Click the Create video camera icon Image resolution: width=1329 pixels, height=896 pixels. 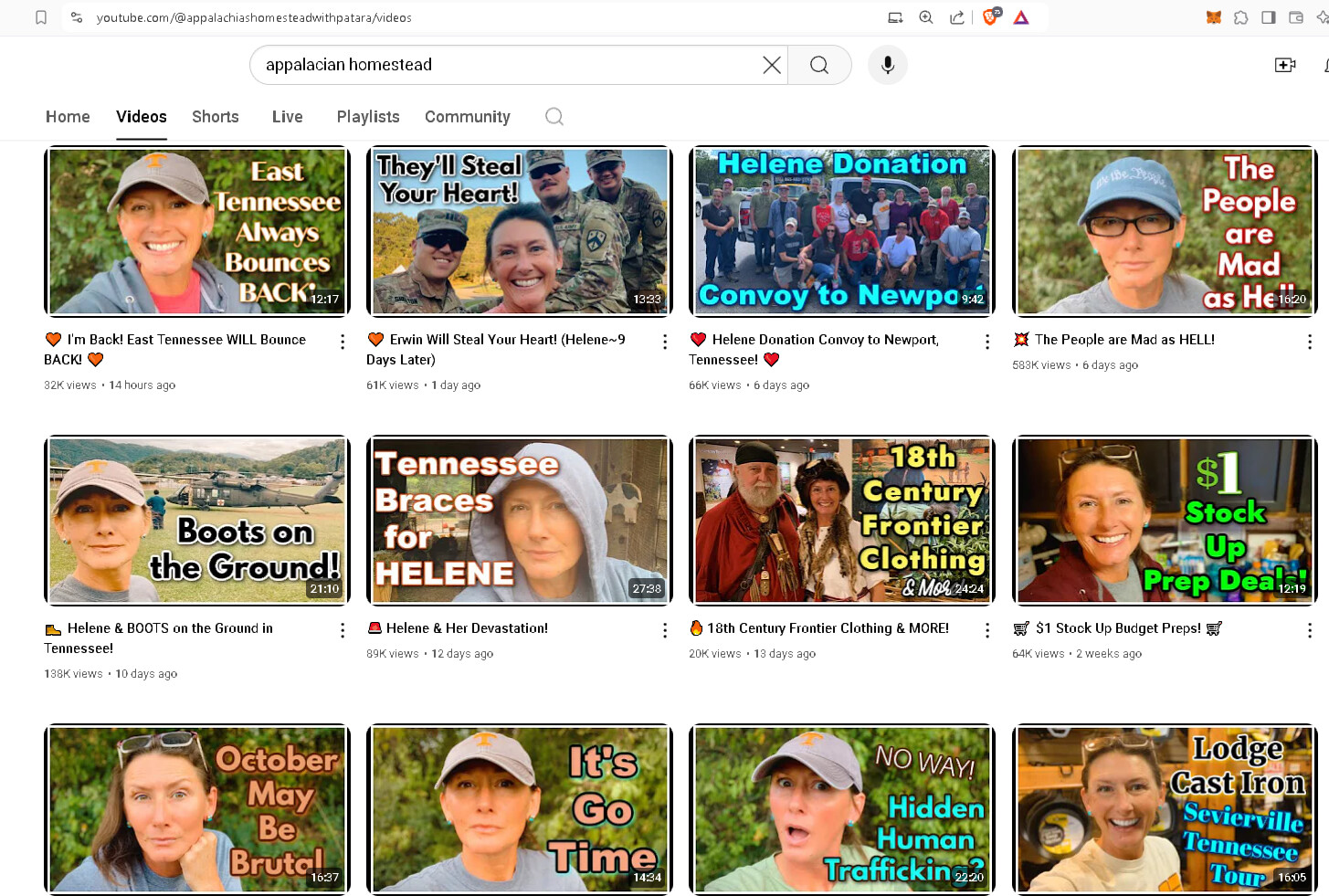click(x=1284, y=65)
